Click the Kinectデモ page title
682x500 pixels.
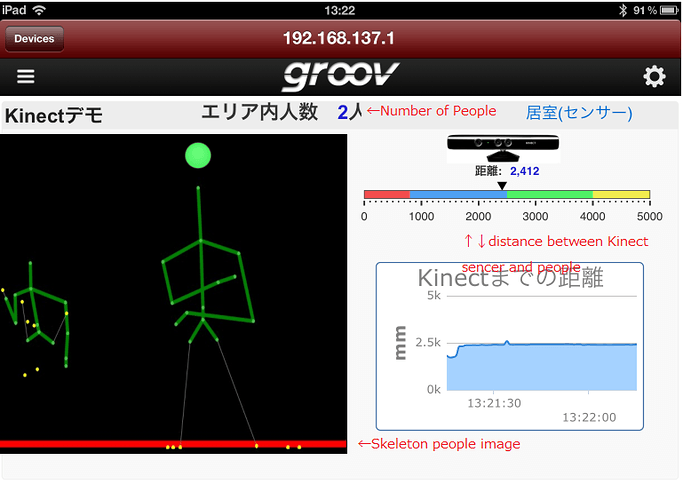click(54, 116)
